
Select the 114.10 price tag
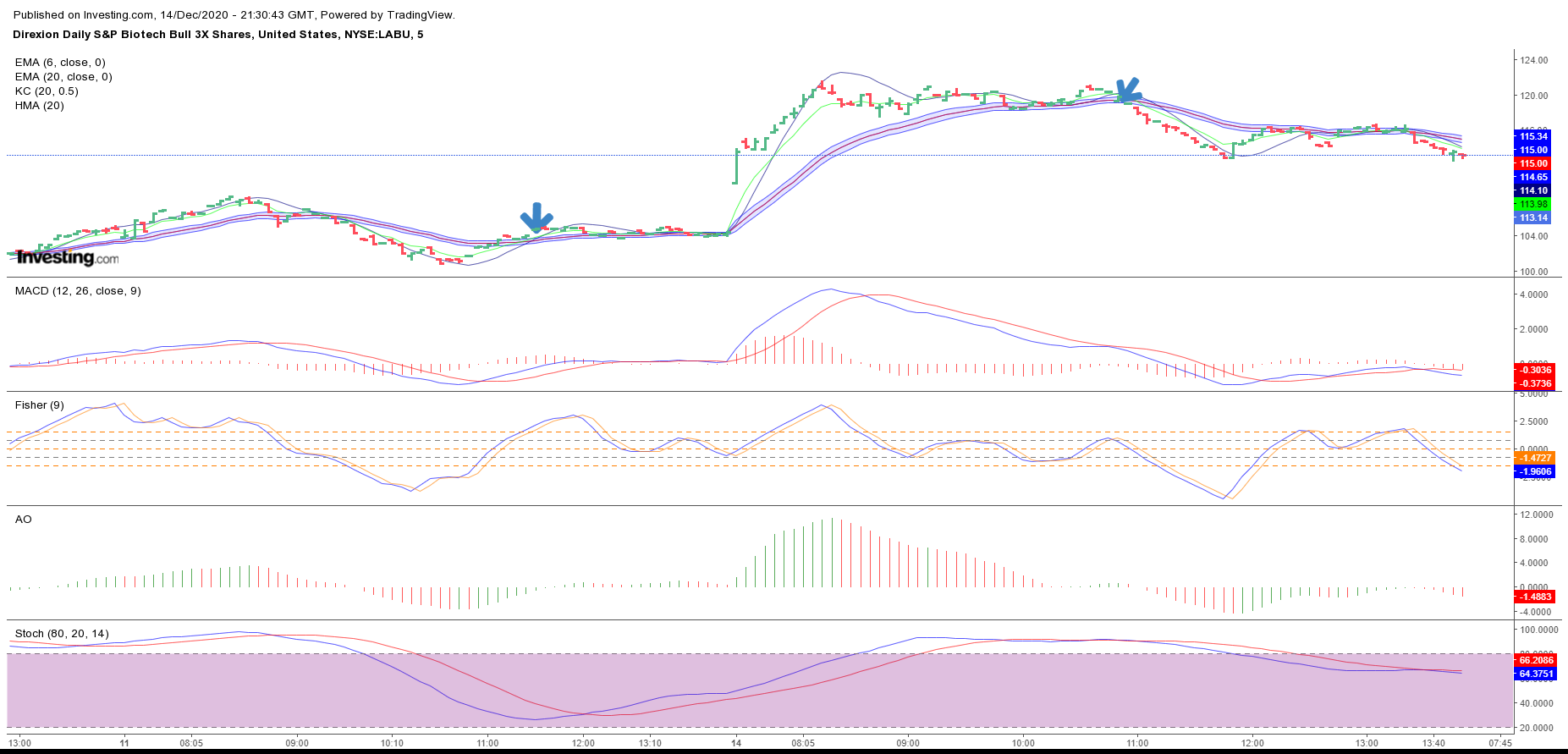1533,190
